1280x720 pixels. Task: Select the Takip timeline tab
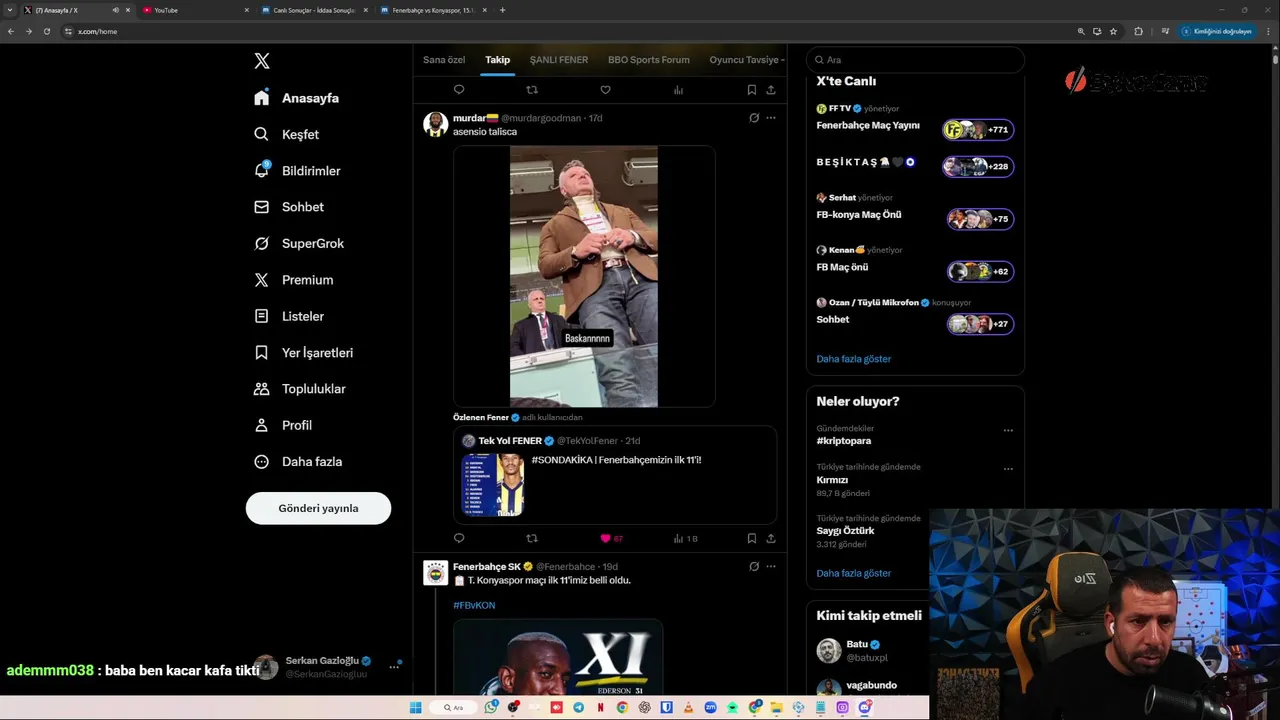498,60
